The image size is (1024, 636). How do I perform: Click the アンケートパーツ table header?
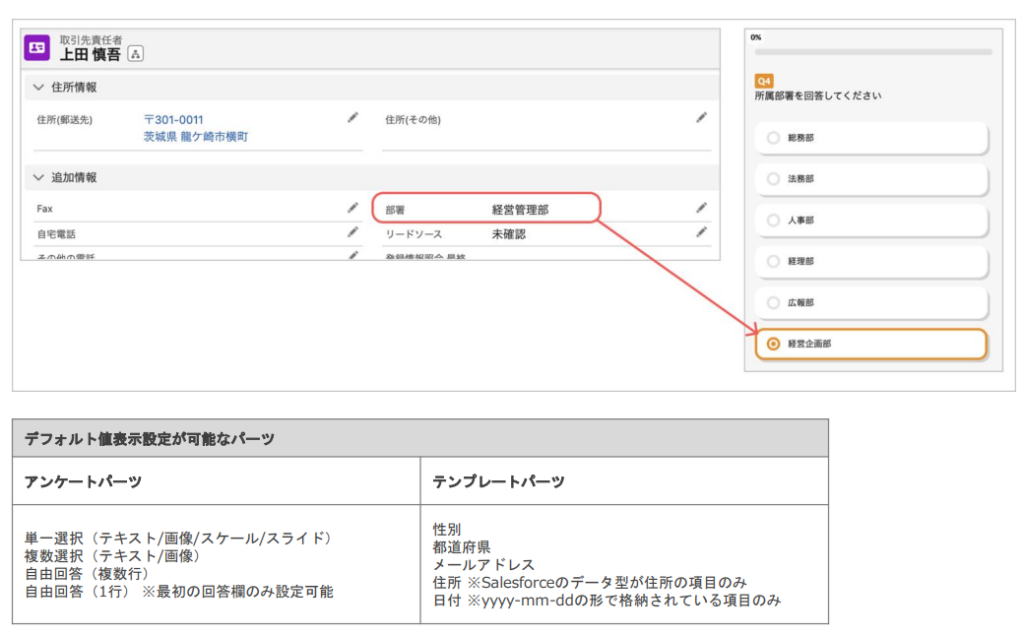[x=83, y=482]
